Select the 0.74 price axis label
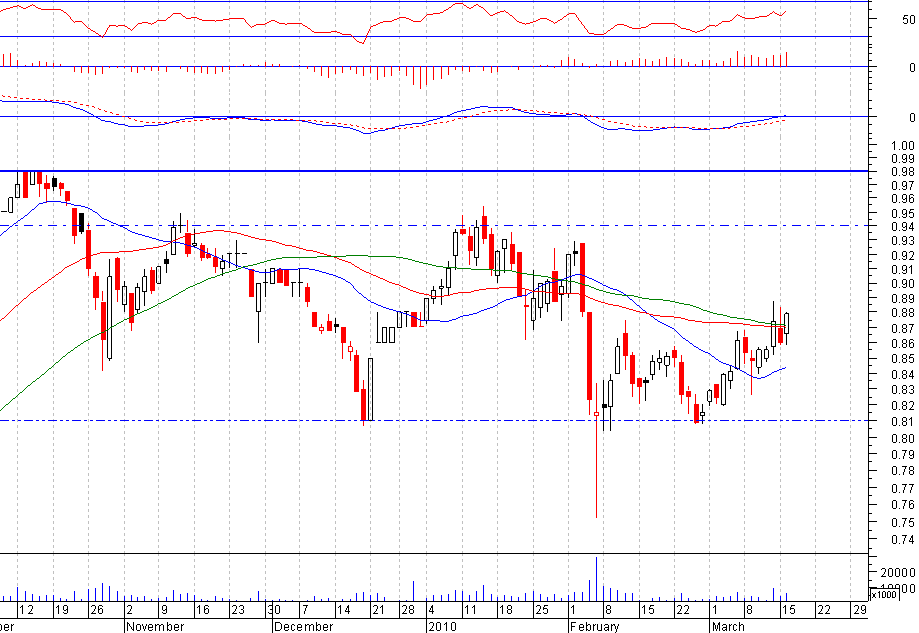 click(x=903, y=540)
